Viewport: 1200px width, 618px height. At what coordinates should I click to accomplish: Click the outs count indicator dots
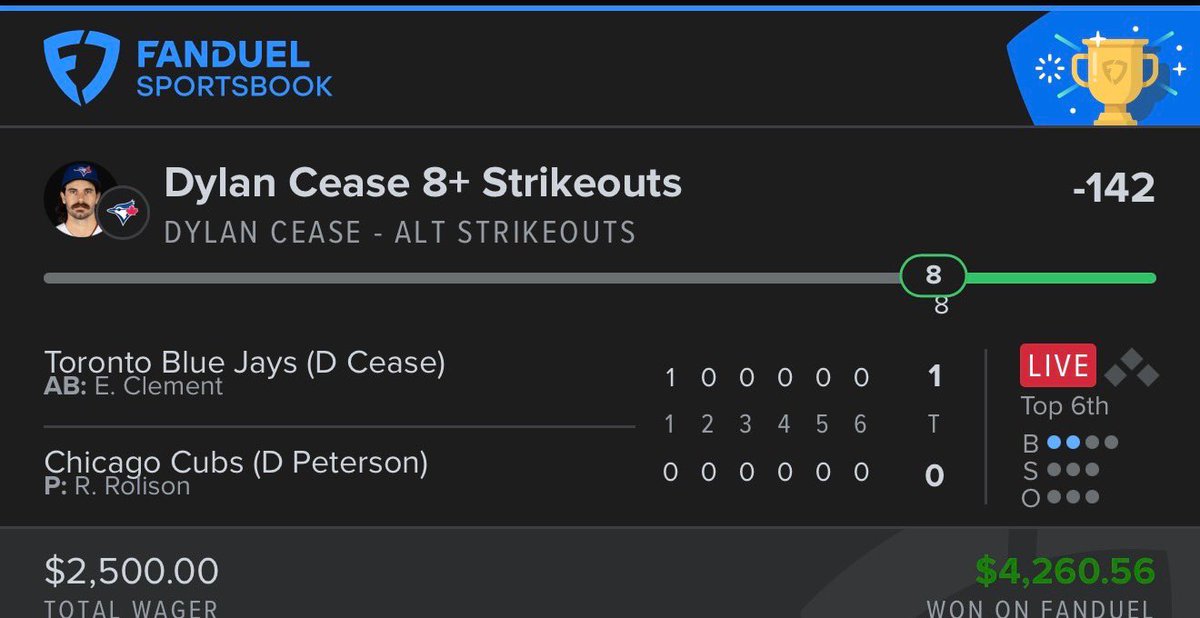tap(1071, 496)
